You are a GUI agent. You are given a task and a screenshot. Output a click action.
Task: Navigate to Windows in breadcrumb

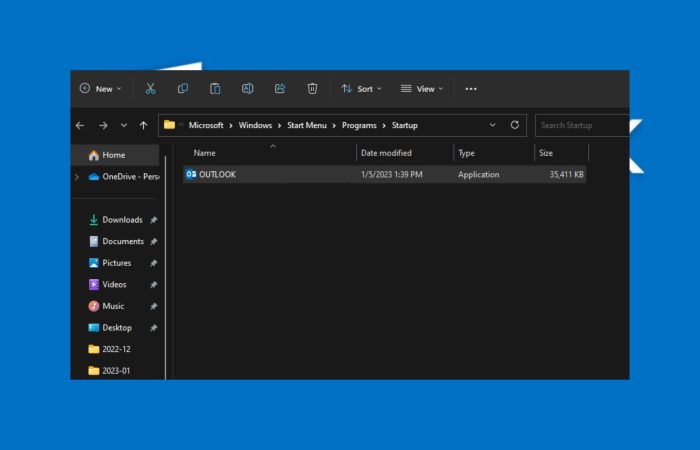255,125
